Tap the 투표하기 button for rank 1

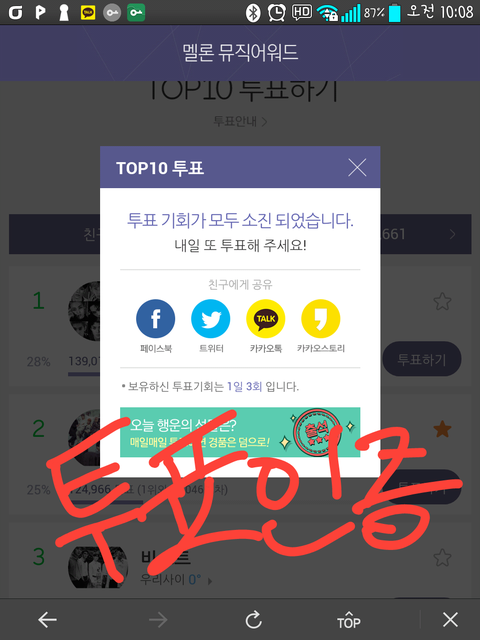(422, 359)
